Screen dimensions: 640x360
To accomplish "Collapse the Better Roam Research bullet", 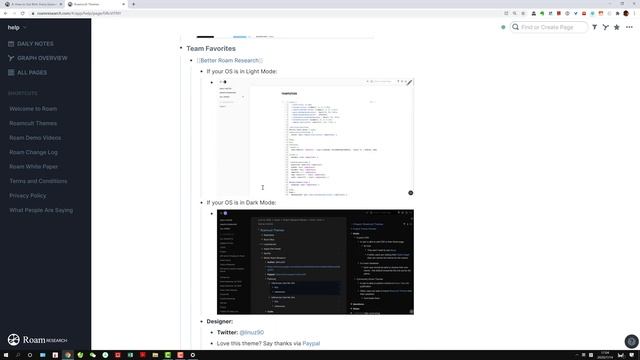I will click(191, 60).
